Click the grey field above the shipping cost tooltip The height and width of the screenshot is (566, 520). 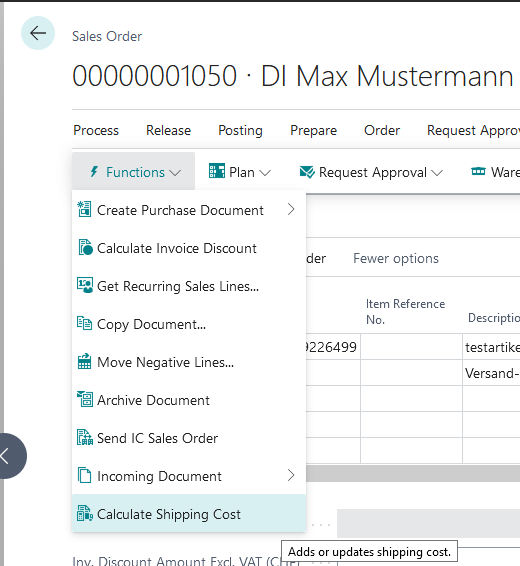pyautogui.click(x=428, y=523)
